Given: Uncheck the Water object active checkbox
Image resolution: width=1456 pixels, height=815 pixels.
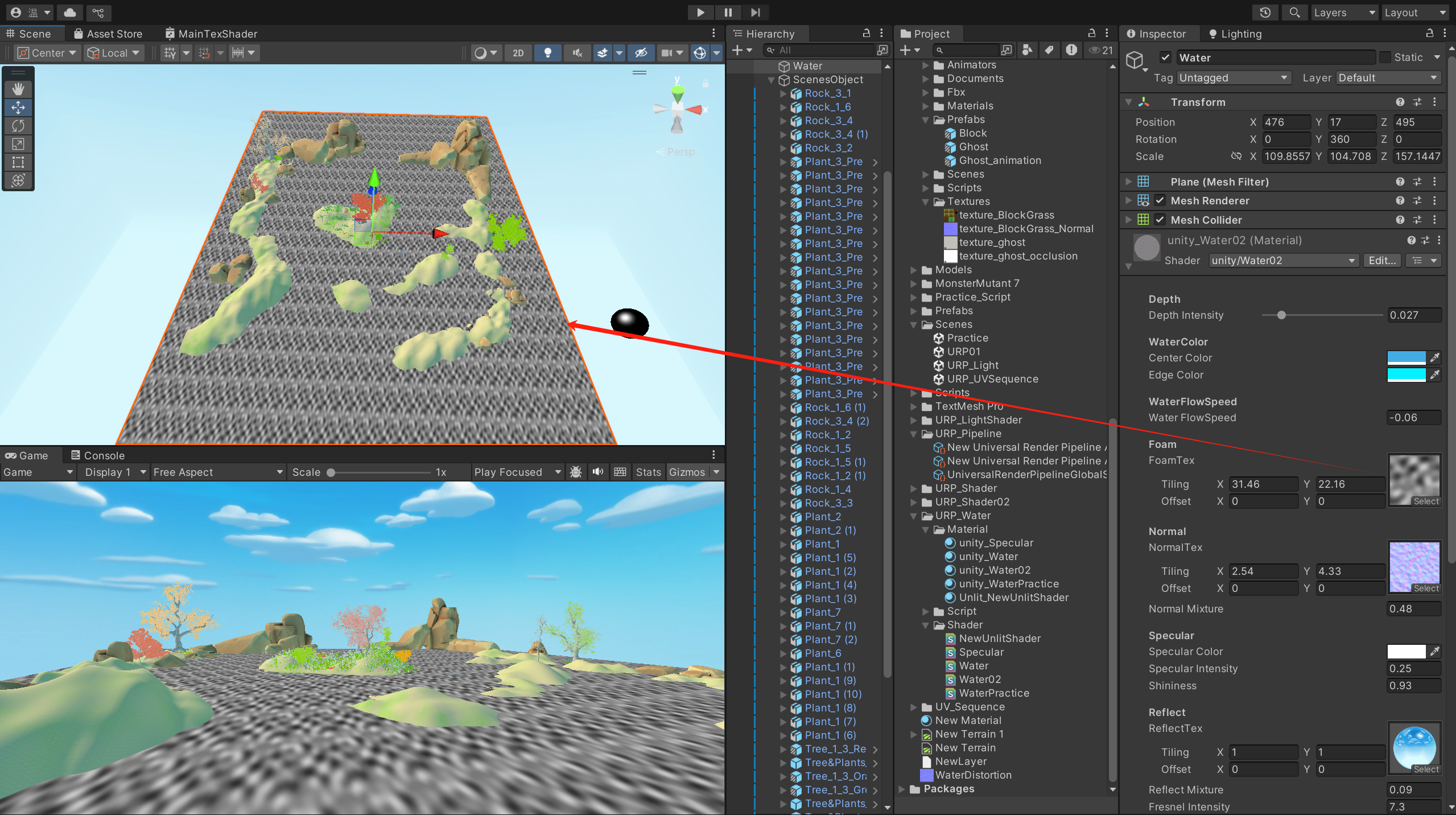Looking at the screenshot, I should pos(1165,57).
